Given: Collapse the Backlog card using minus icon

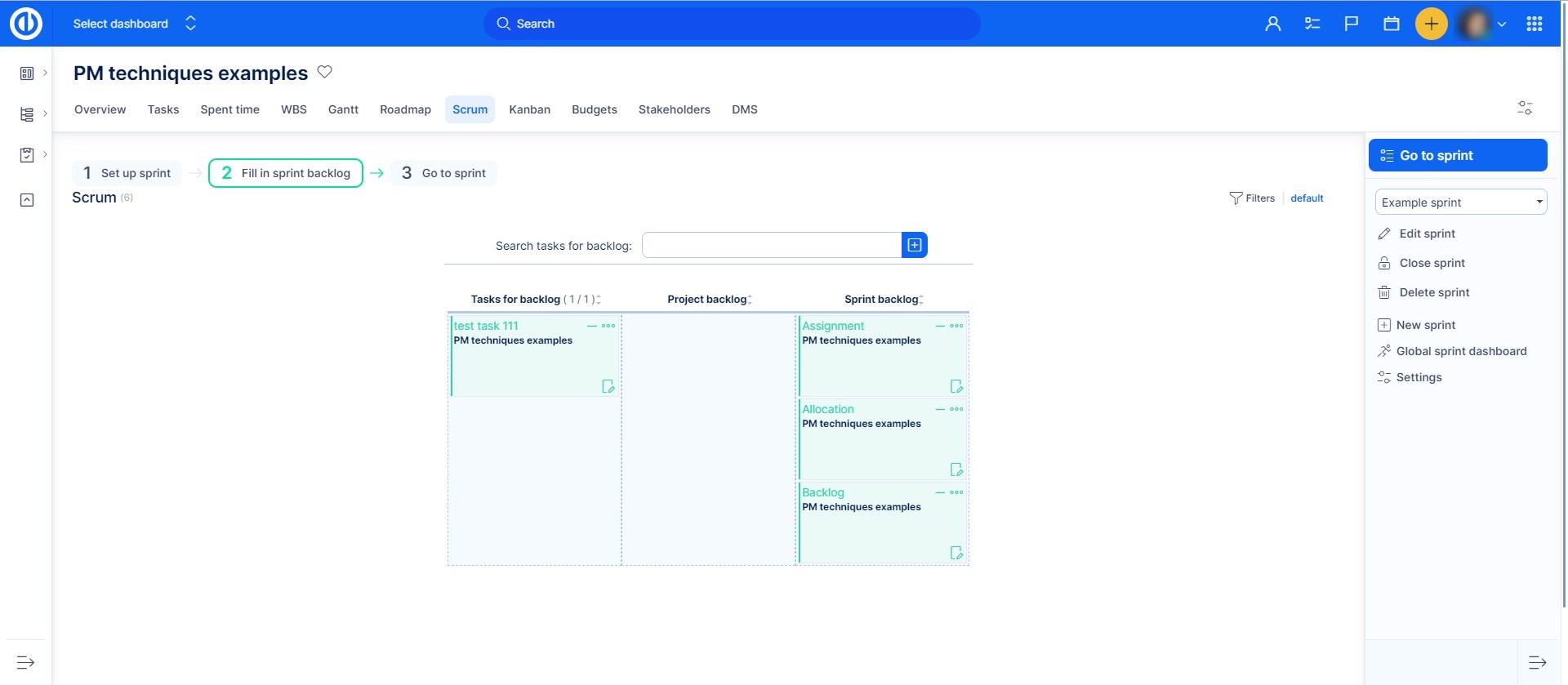Looking at the screenshot, I should click(940, 492).
